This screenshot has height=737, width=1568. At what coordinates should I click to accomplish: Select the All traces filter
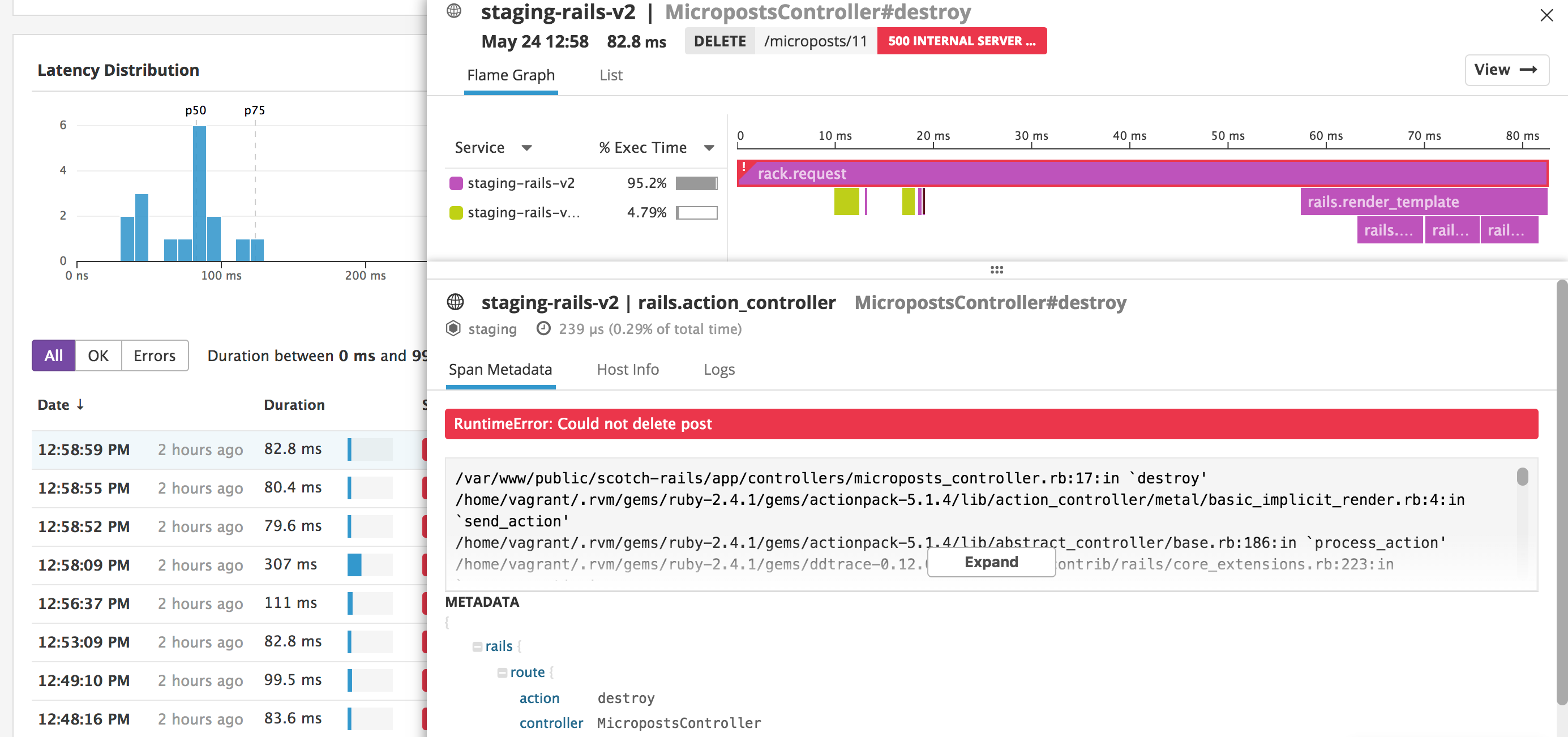point(53,355)
